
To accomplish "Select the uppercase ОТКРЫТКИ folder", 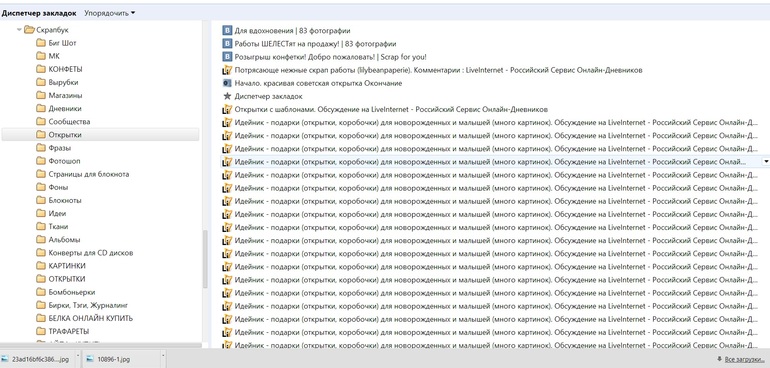I will [x=67, y=279].
